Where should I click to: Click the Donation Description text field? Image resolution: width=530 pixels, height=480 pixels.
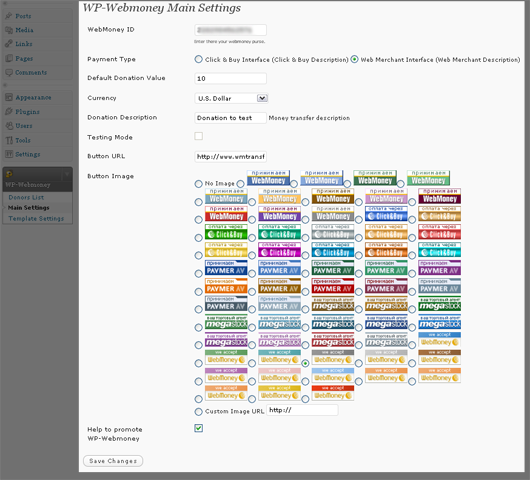pos(231,118)
